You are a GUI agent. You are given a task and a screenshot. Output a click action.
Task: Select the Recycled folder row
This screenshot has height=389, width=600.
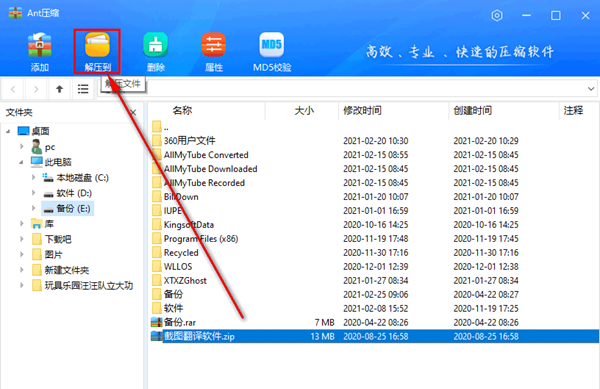373,252
